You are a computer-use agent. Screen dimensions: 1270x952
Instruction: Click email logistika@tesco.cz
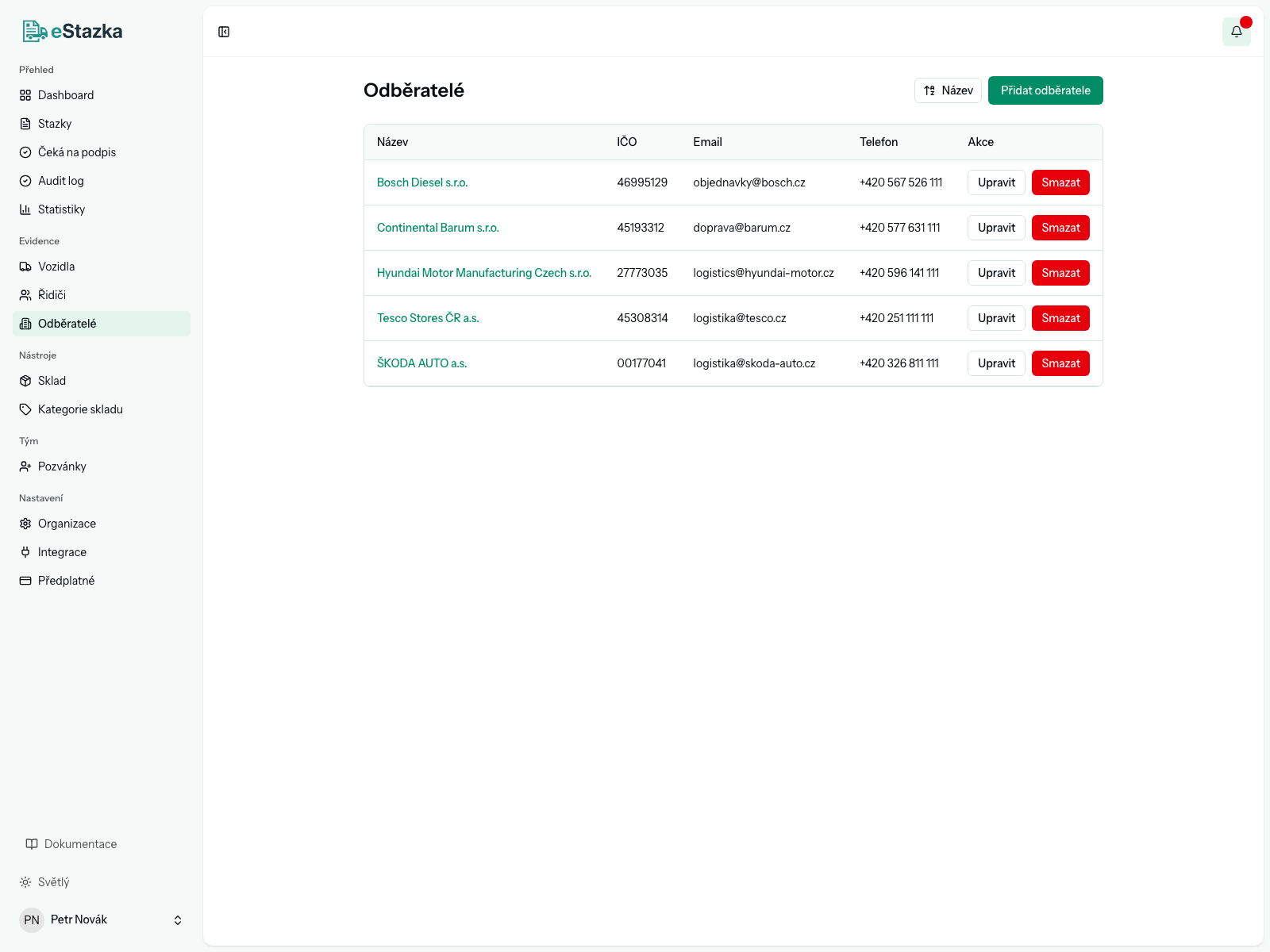click(740, 318)
